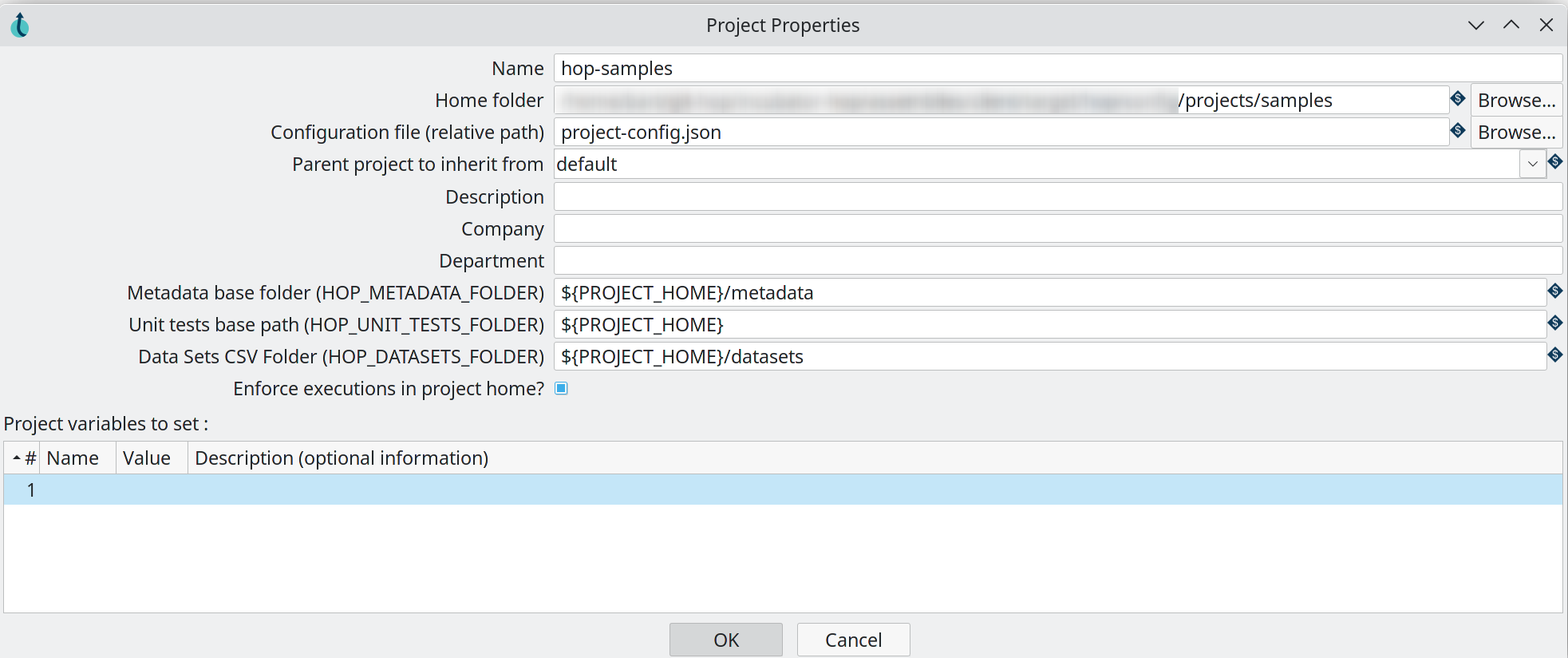
Task: Click into the Company text field
Action: tap(1057, 229)
